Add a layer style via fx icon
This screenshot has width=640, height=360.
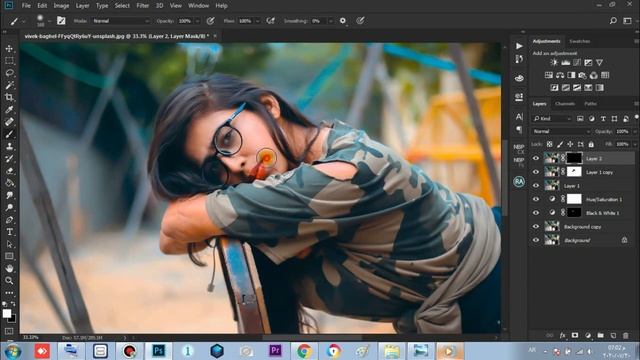click(562, 335)
